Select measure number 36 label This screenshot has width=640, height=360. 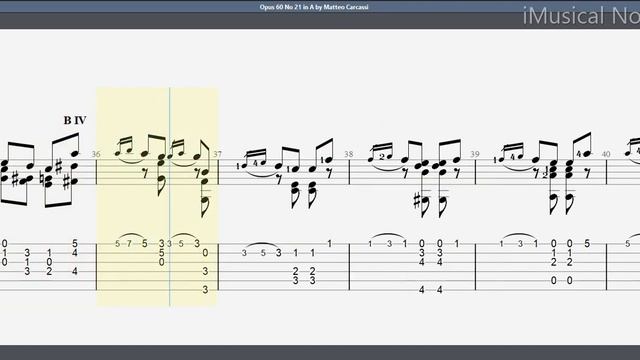pos(96,154)
